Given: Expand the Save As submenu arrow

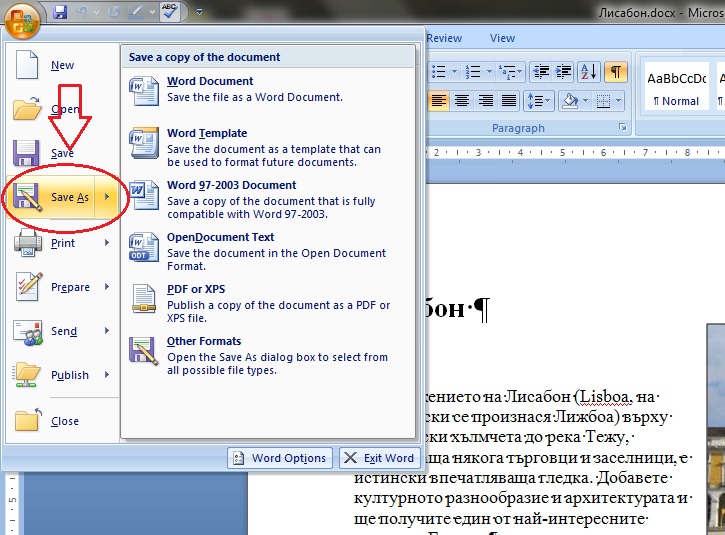Looking at the screenshot, I should click(x=107, y=197).
